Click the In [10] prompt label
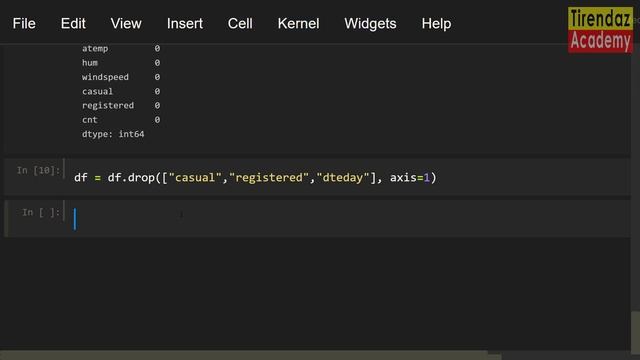The height and width of the screenshot is (360, 640). click(38, 170)
